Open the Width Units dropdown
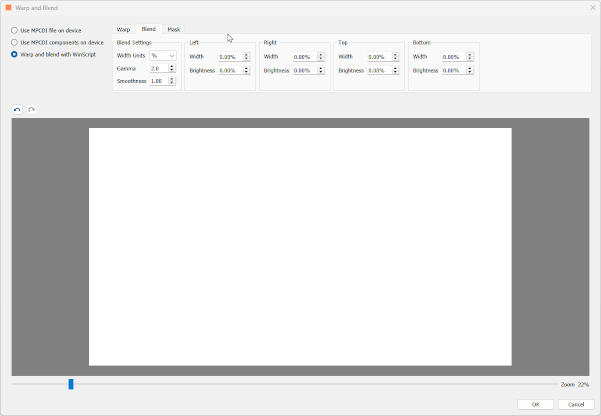The width and height of the screenshot is (601, 416). [163, 56]
